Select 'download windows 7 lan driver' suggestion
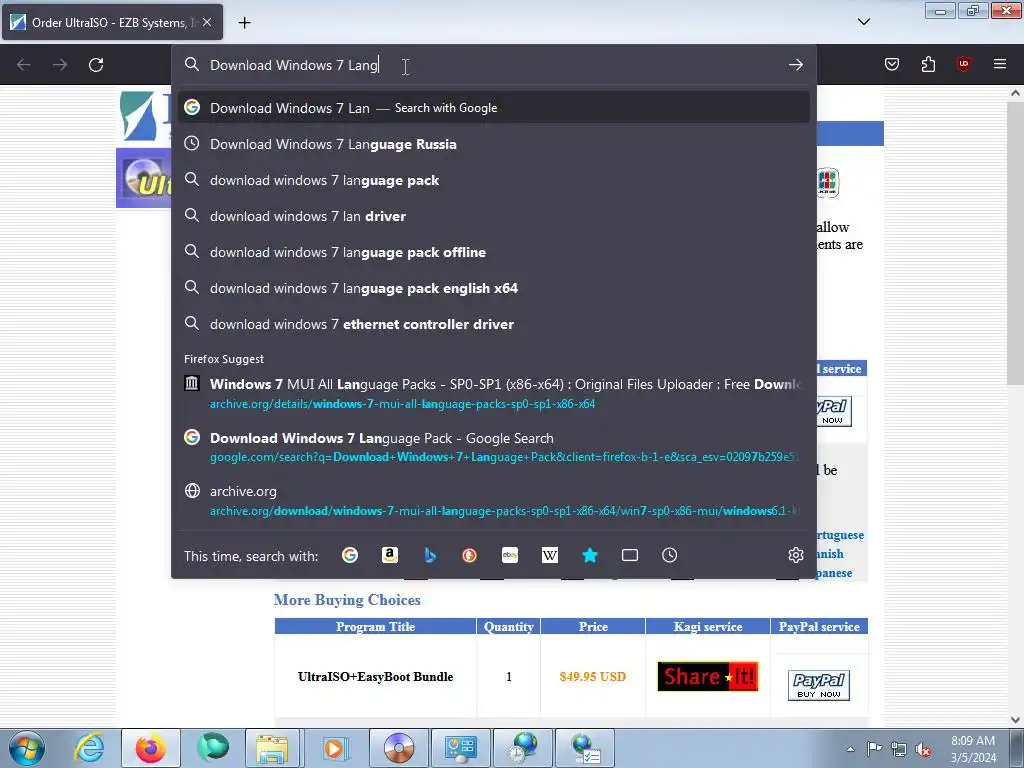The width and height of the screenshot is (1024, 768). coord(494,216)
